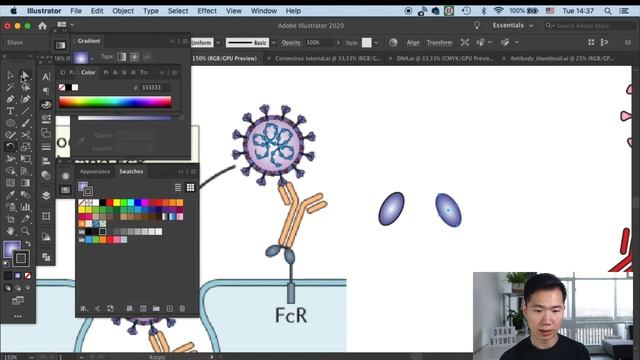Click the Swap Fill and Stroke arrow
The image size is (640, 360).
coord(27,244)
